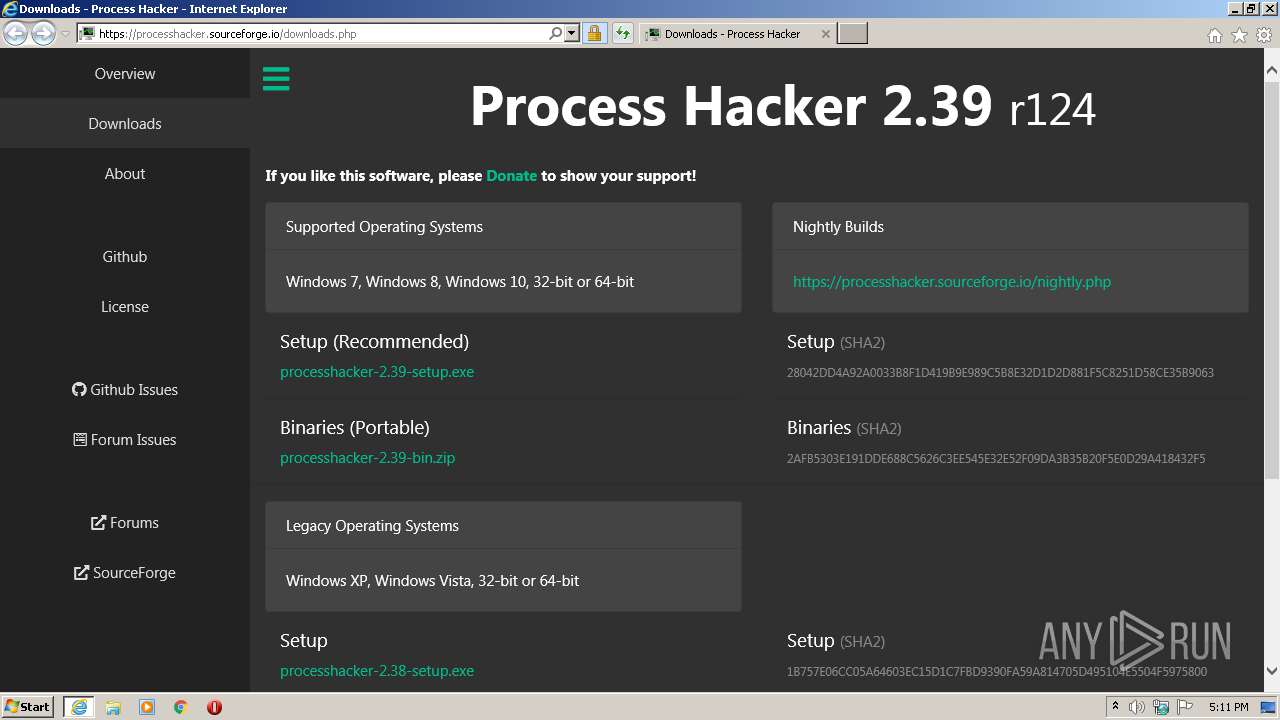Open the media player taskbar icon
The image size is (1280, 720).
click(147, 706)
